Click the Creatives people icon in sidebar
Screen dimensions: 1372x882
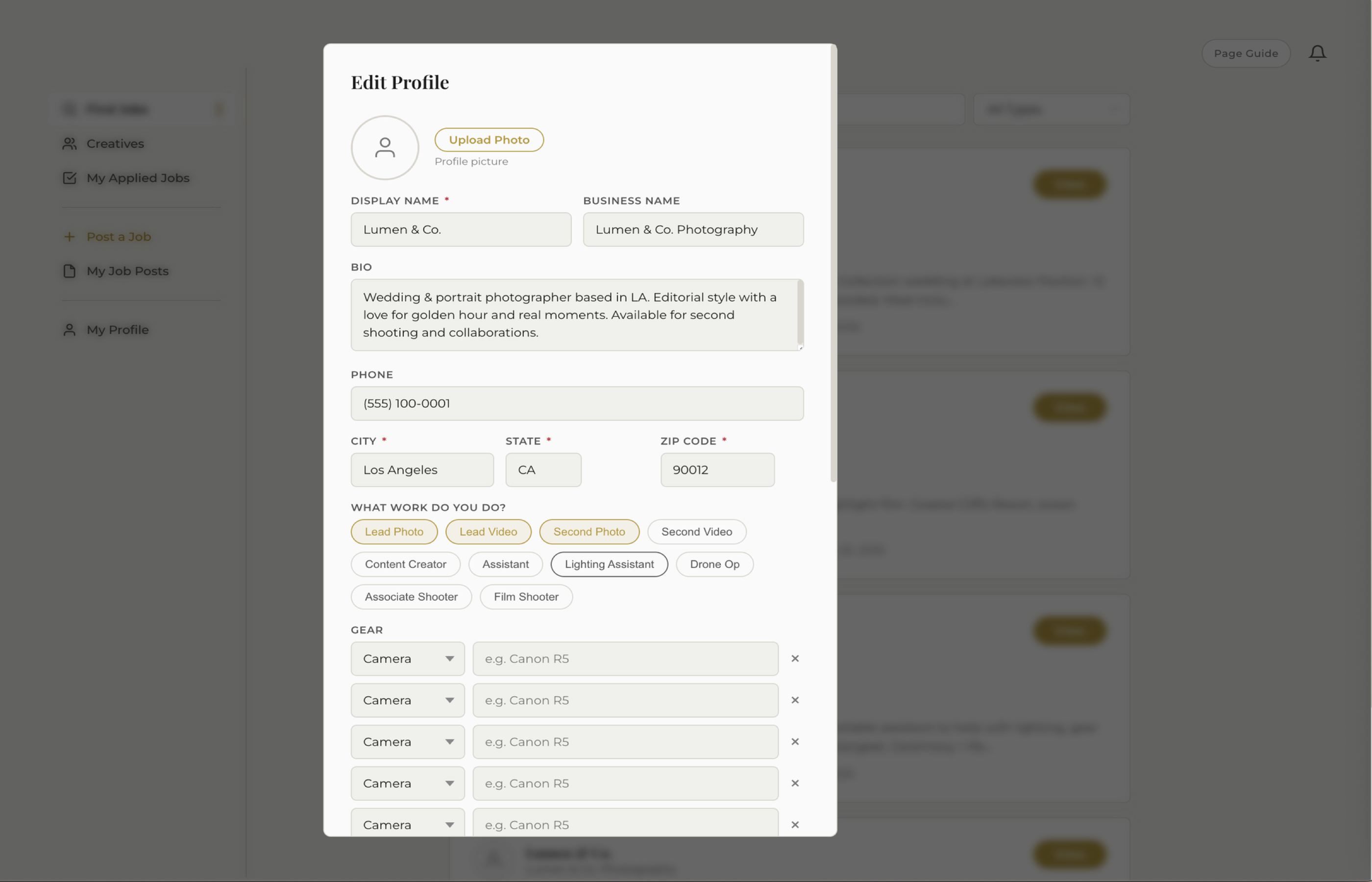click(69, 144)
